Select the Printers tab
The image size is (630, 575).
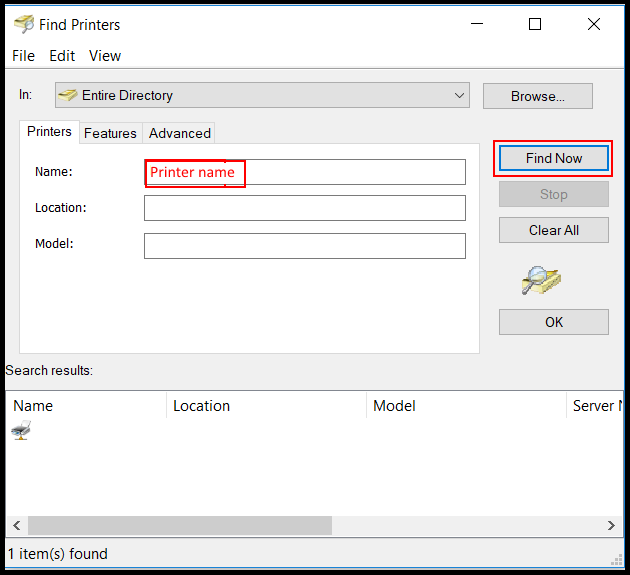click(x=49, y=132)
